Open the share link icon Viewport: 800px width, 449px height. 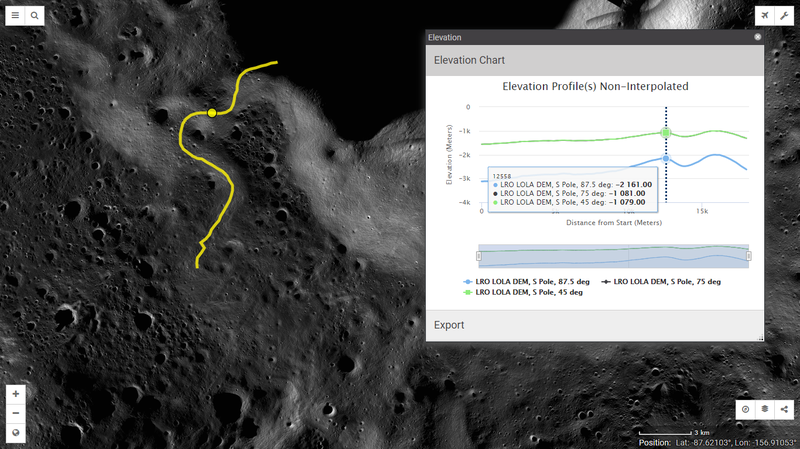coord(784,409)
